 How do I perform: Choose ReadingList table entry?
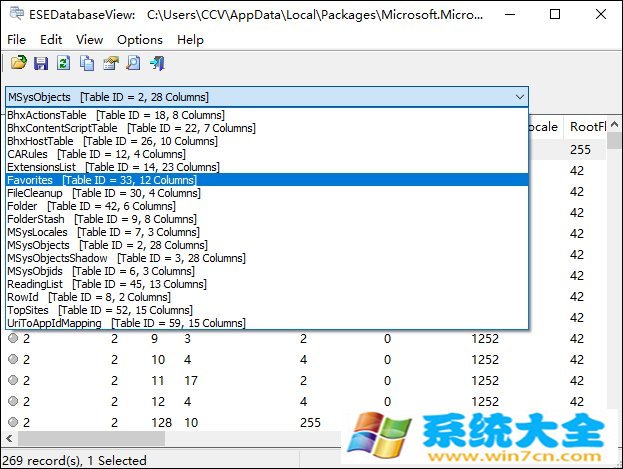click(267, 284)
